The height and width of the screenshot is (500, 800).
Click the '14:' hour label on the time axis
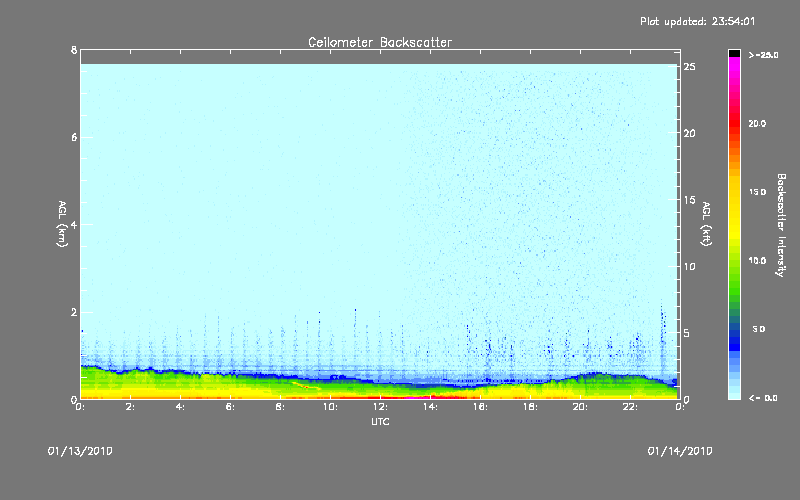click(x=430, y=407)
